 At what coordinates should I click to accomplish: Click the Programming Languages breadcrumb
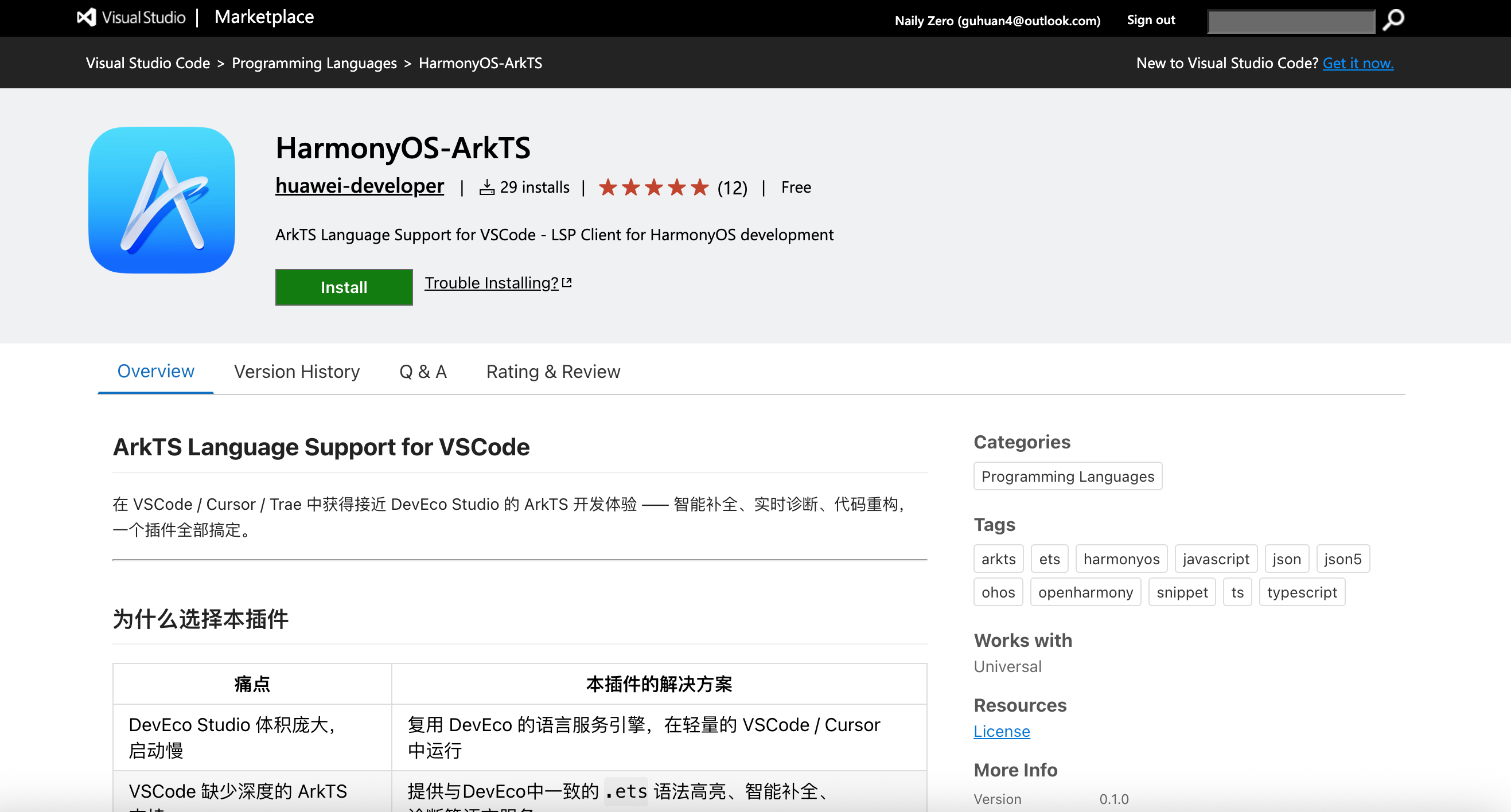click(314, 63)
